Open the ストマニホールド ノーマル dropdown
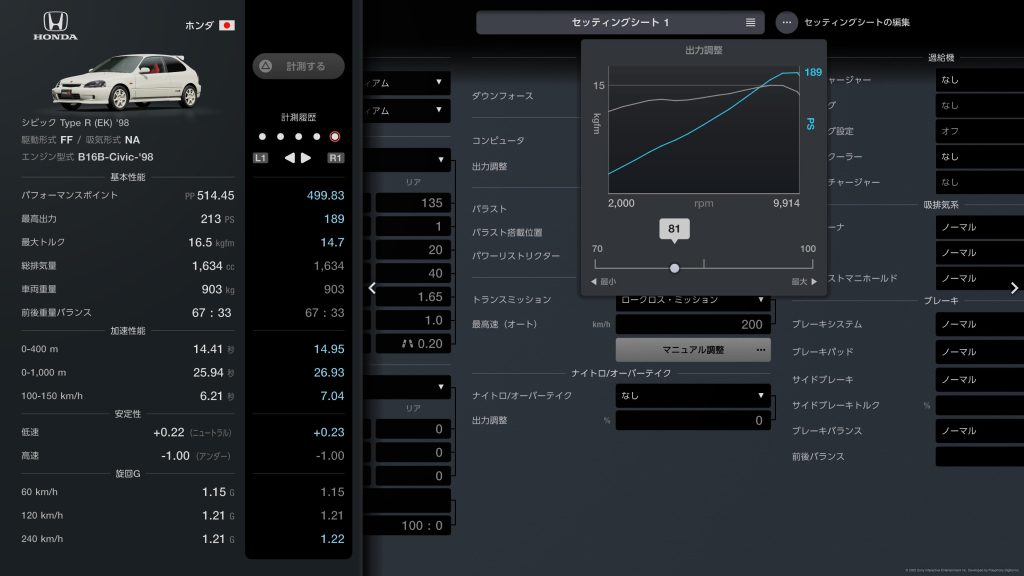 tap(980, 278)
